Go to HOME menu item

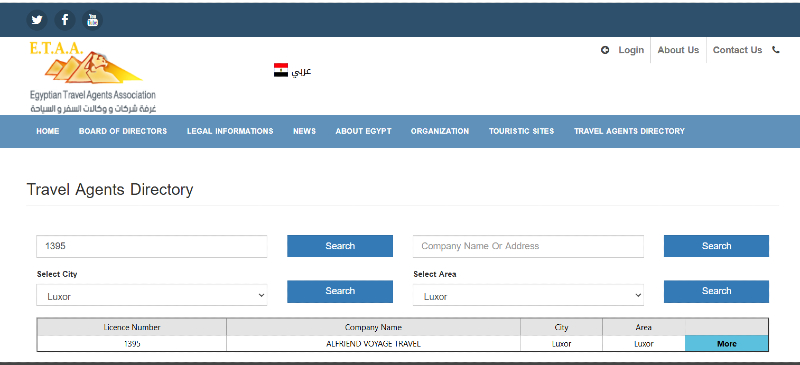(x=47, y=131)
